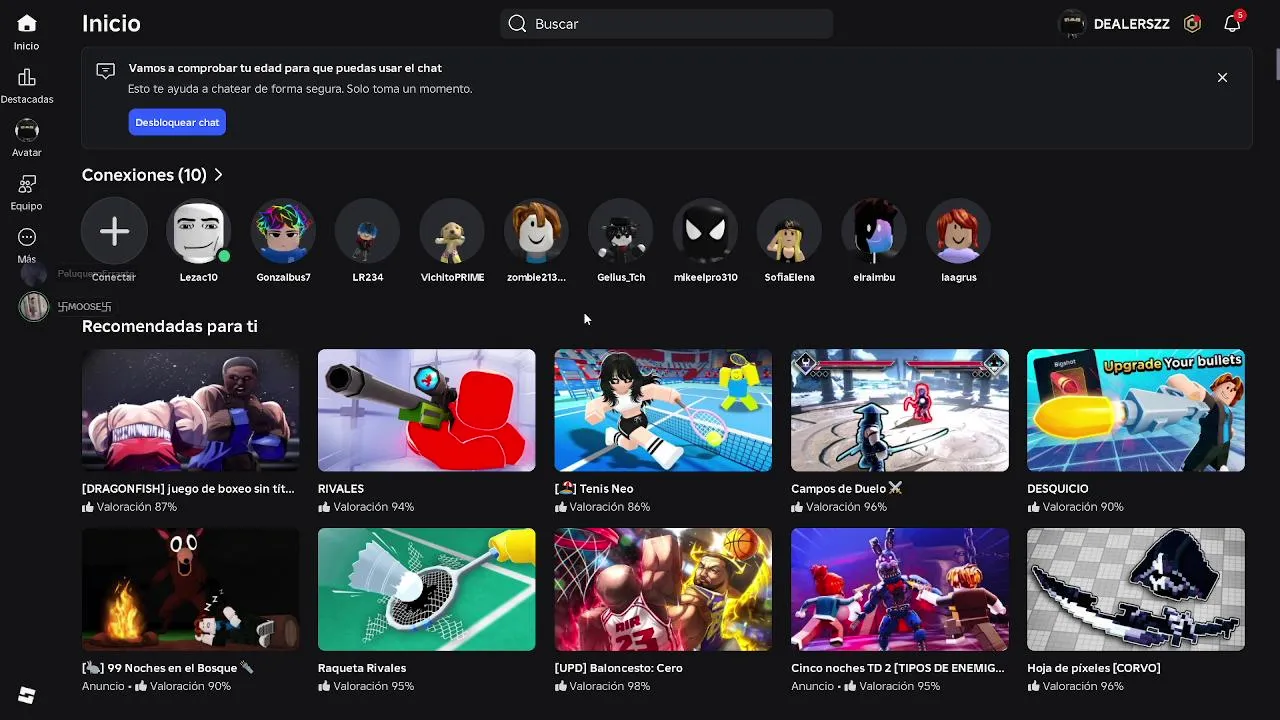The width and height of the screenshot is (1280, 720).
Task: Click the Inicio page heading
Action: [x=111, y=24]
